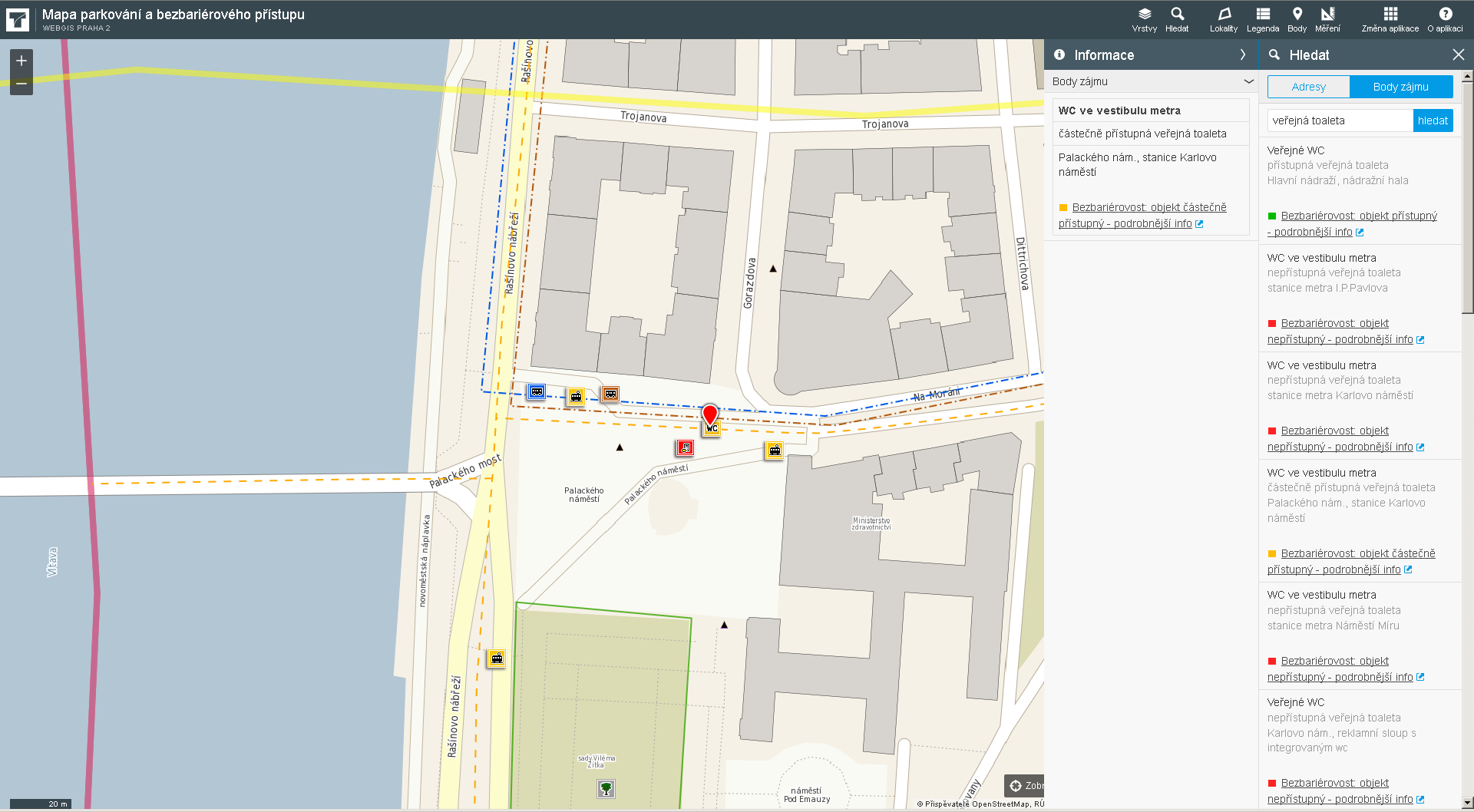Open the O aplikaci help

[1445, 20]
